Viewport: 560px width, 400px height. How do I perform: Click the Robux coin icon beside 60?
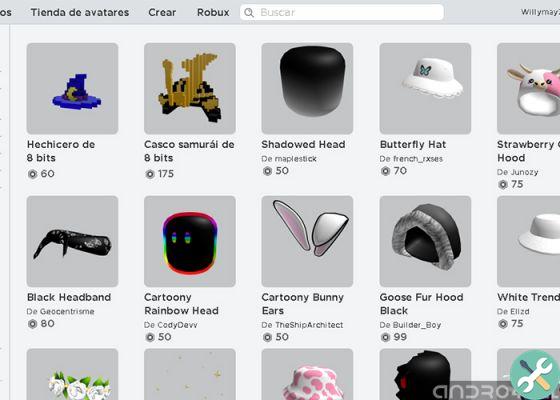pos(32,174)
